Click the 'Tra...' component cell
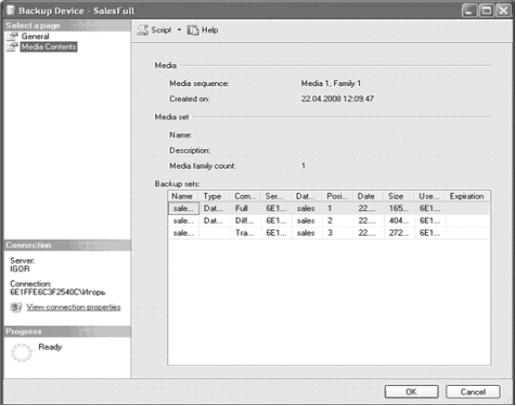The width and height of the screenshot is (516, 406). (246, 233)
